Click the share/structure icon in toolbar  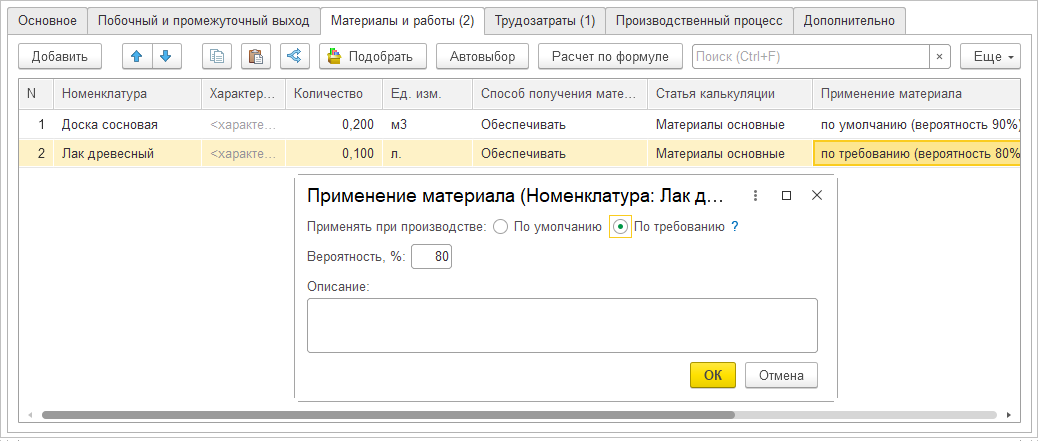point(294,56)
